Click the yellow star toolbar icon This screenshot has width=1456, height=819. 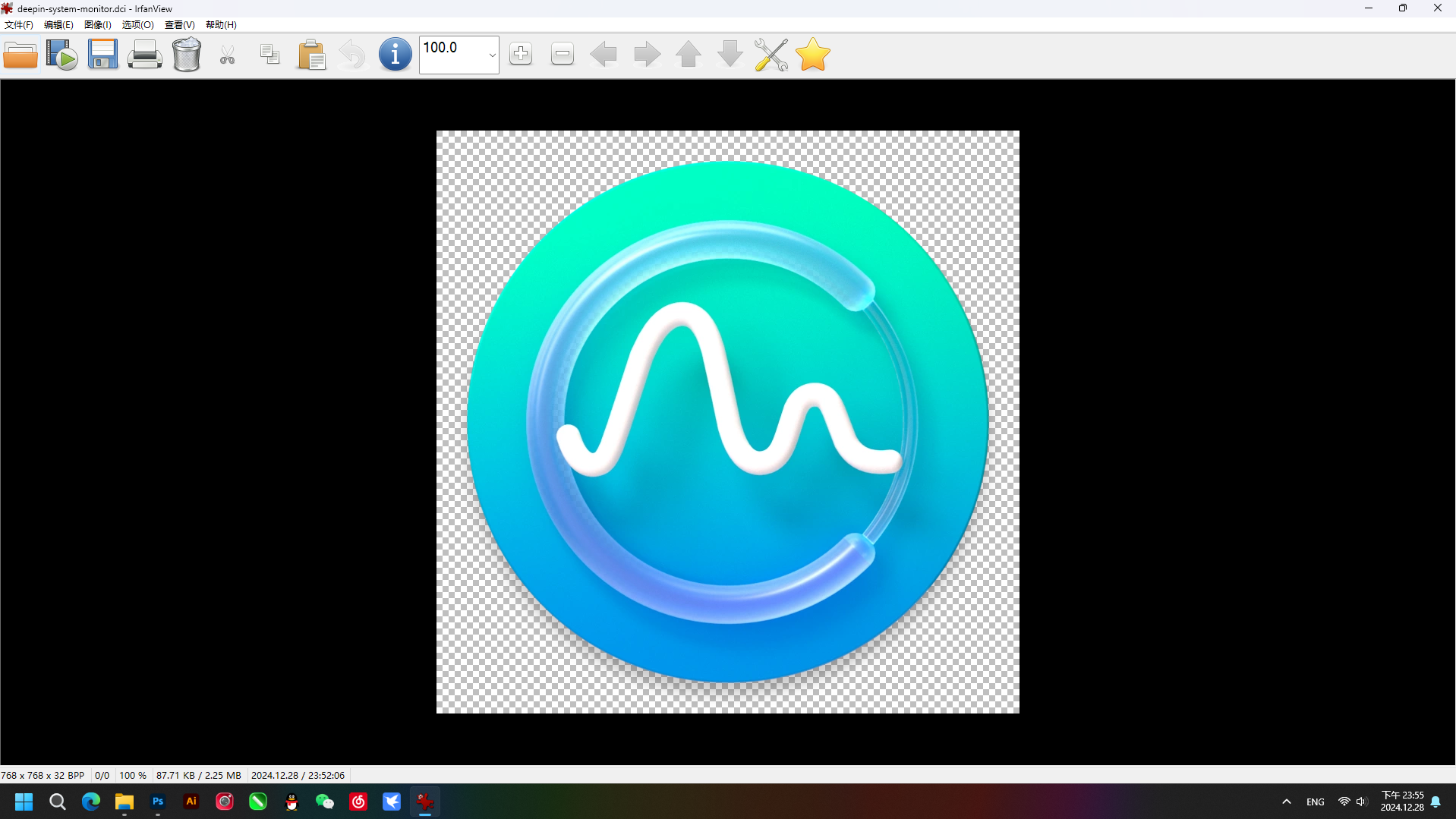[813, 55]
